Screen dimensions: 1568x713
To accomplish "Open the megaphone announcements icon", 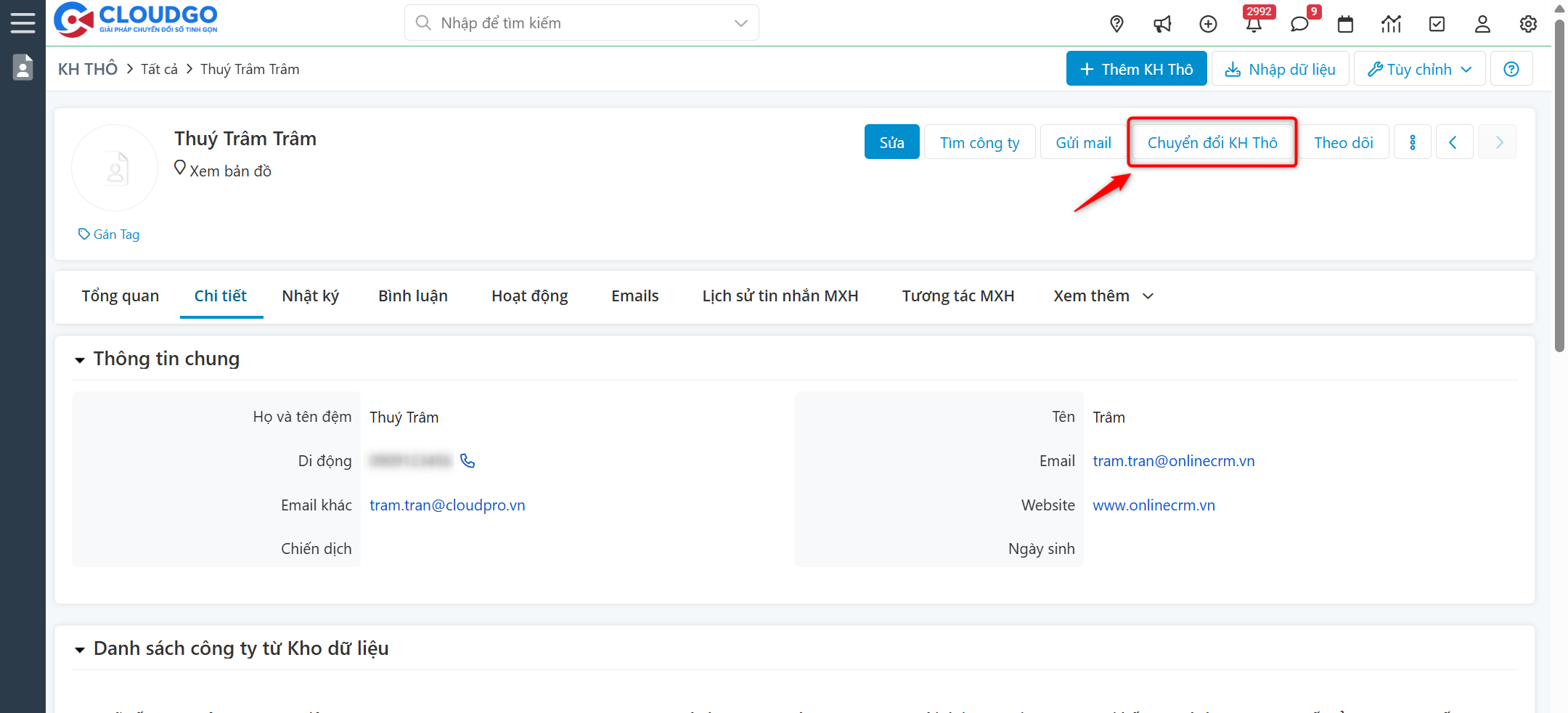I will pyautogui.click(x=1162, y=24).
